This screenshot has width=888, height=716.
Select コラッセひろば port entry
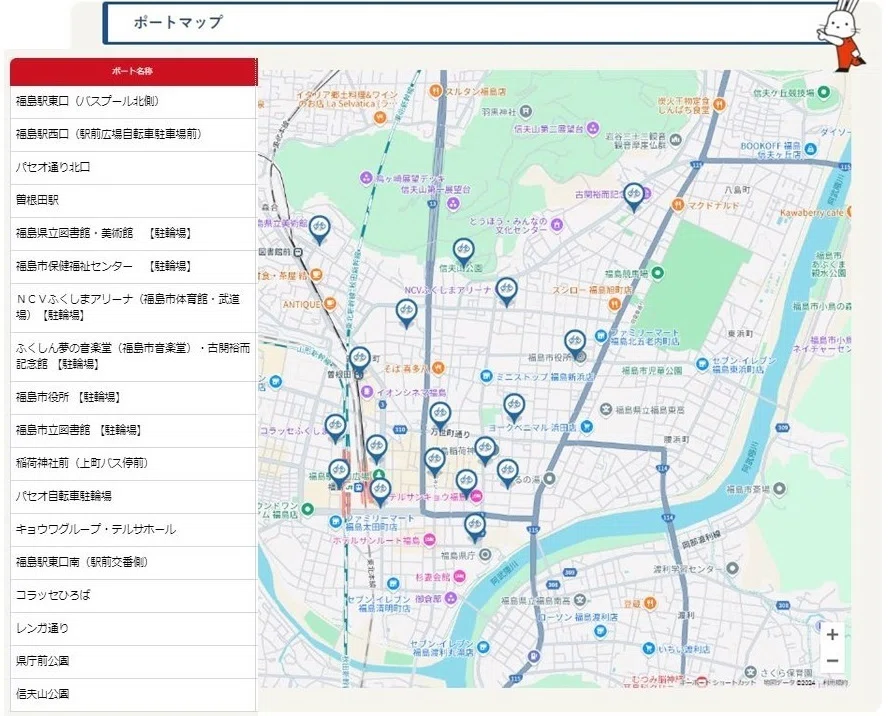tap(133, 595)
